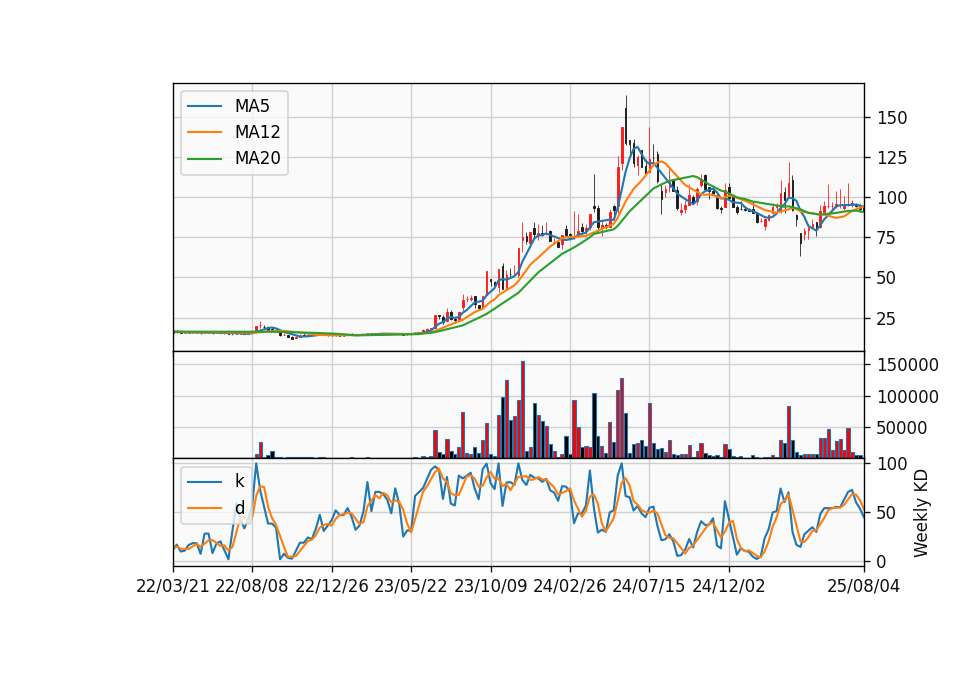Image resolution: width=960 pixels, height=690 pixels.
Task: Click the 24/12/02 date tick label
Action: point(729,586)
